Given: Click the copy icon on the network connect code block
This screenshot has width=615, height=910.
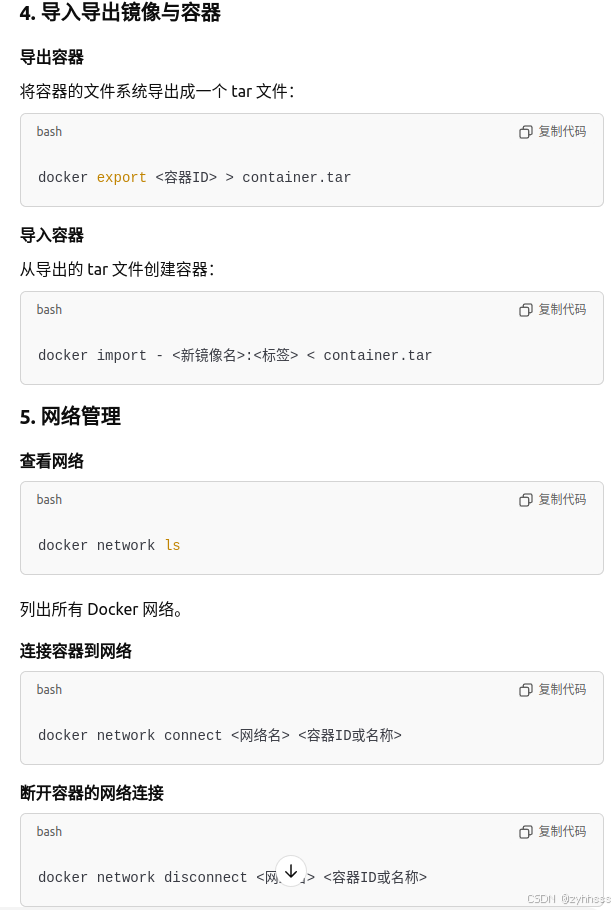Looking at the screenshot, I should click(525, 689).
